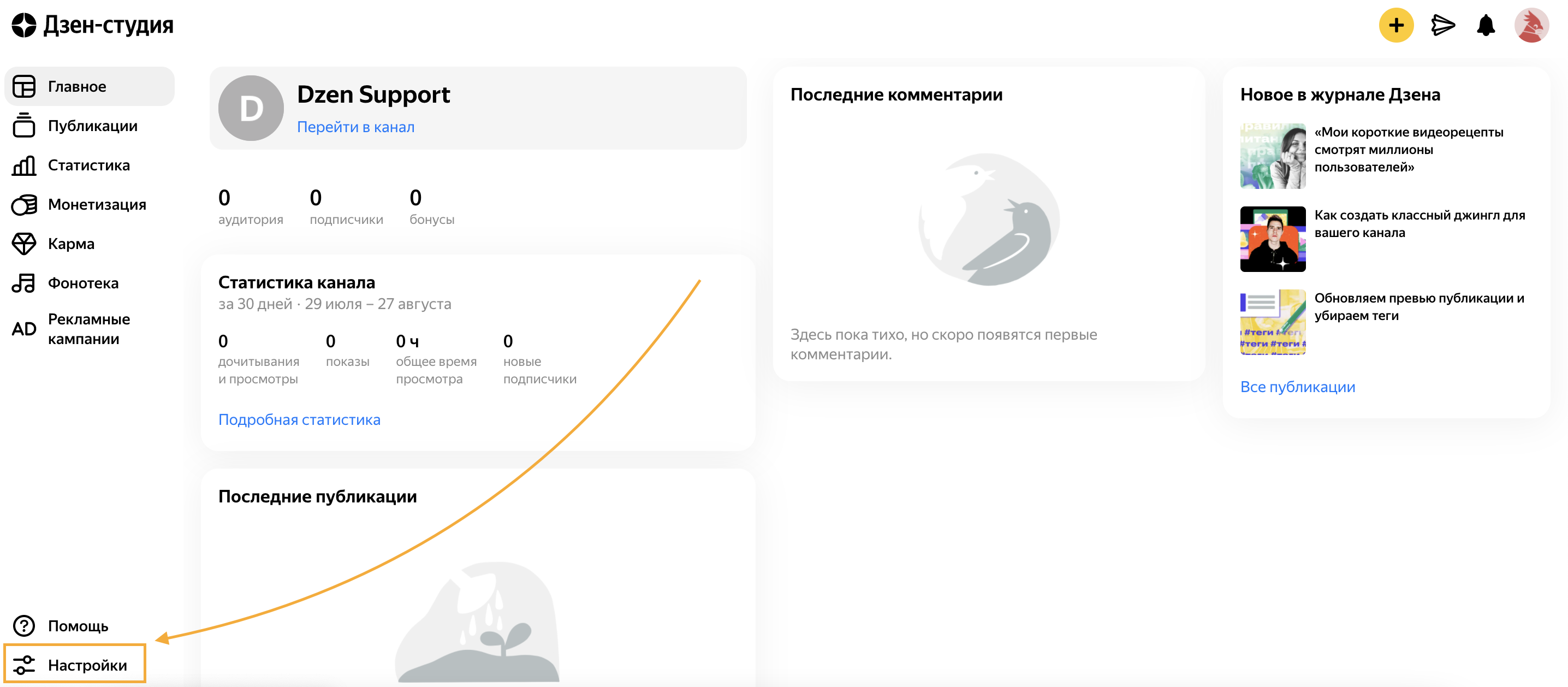
Task: Click the Статистика канала heading
Action: [x=296, y=282]
